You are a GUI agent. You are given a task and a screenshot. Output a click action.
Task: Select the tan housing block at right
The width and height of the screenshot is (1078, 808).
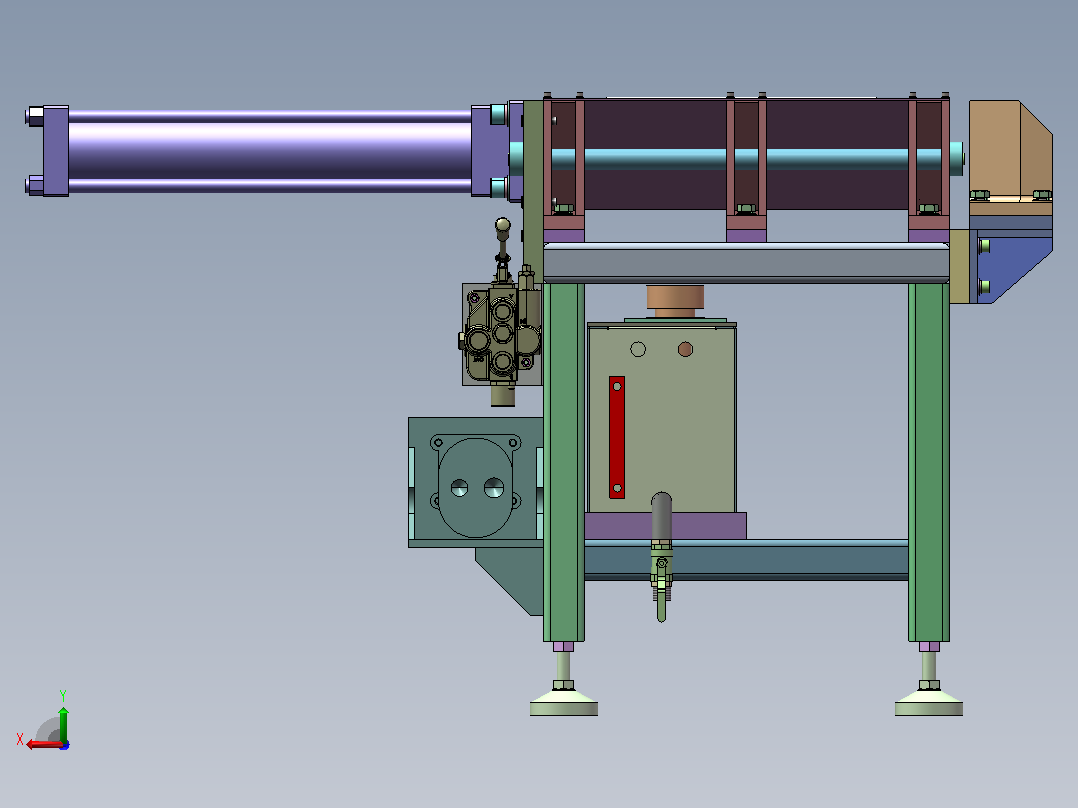pyautogui.click(x=1011, y=151)
